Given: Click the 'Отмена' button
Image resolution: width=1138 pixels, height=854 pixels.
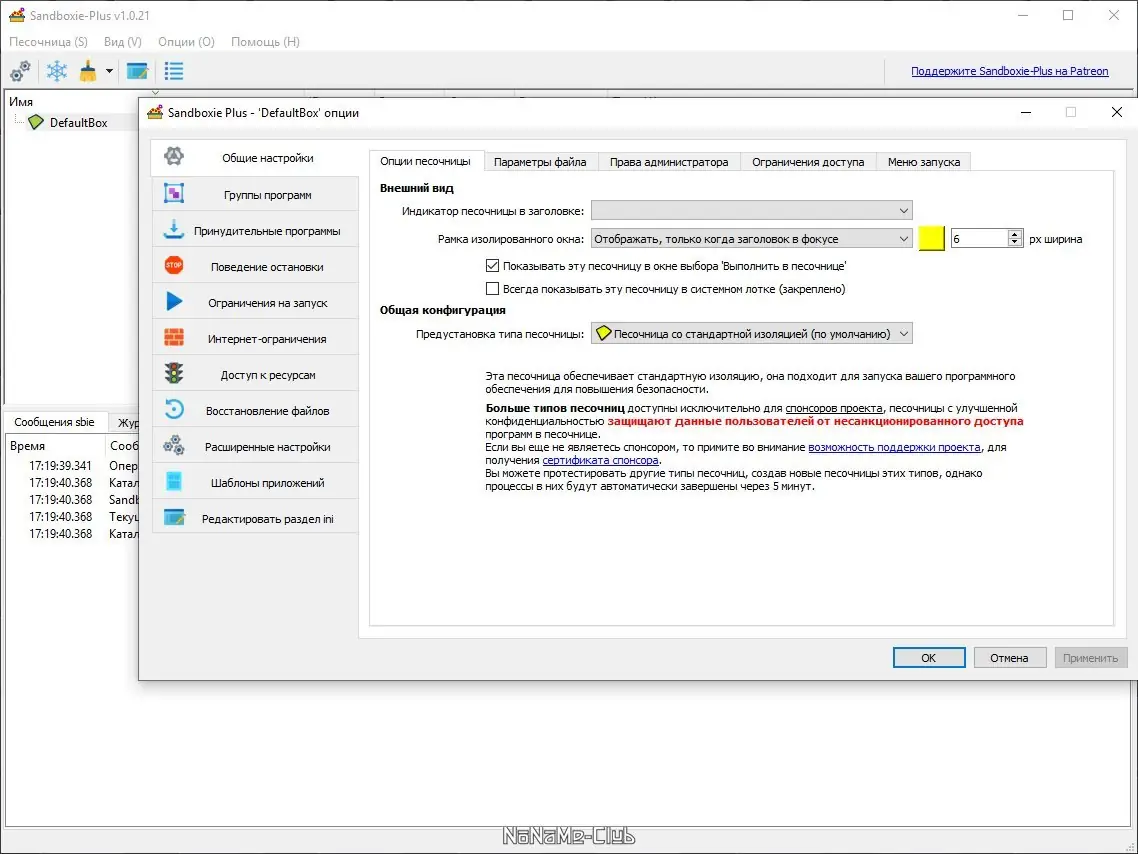Looking at the screenshot, I should click(1009, 657).
